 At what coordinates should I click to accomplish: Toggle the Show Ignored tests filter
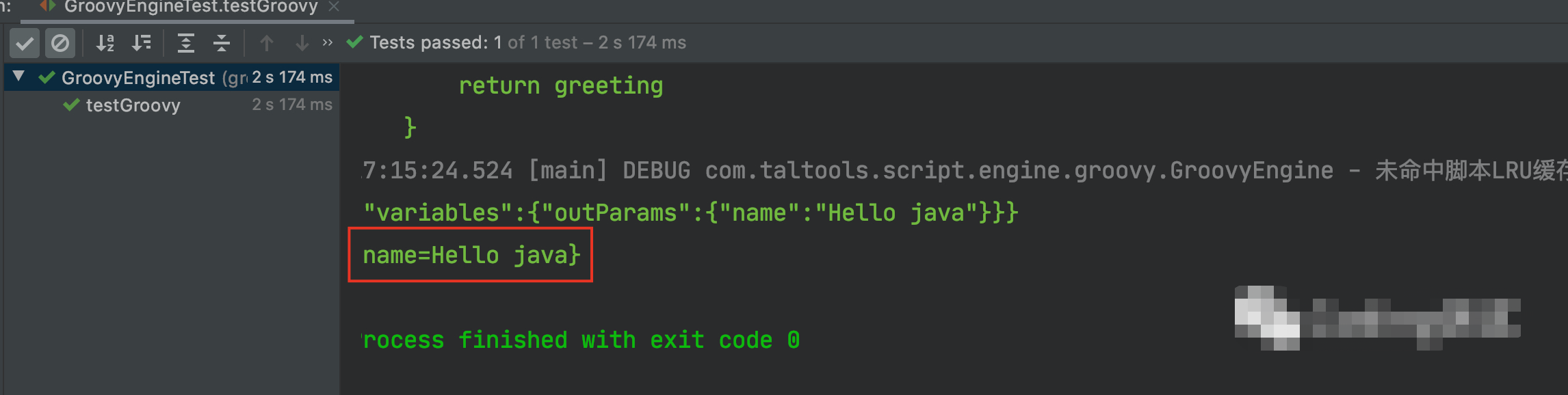click(60, 42)
